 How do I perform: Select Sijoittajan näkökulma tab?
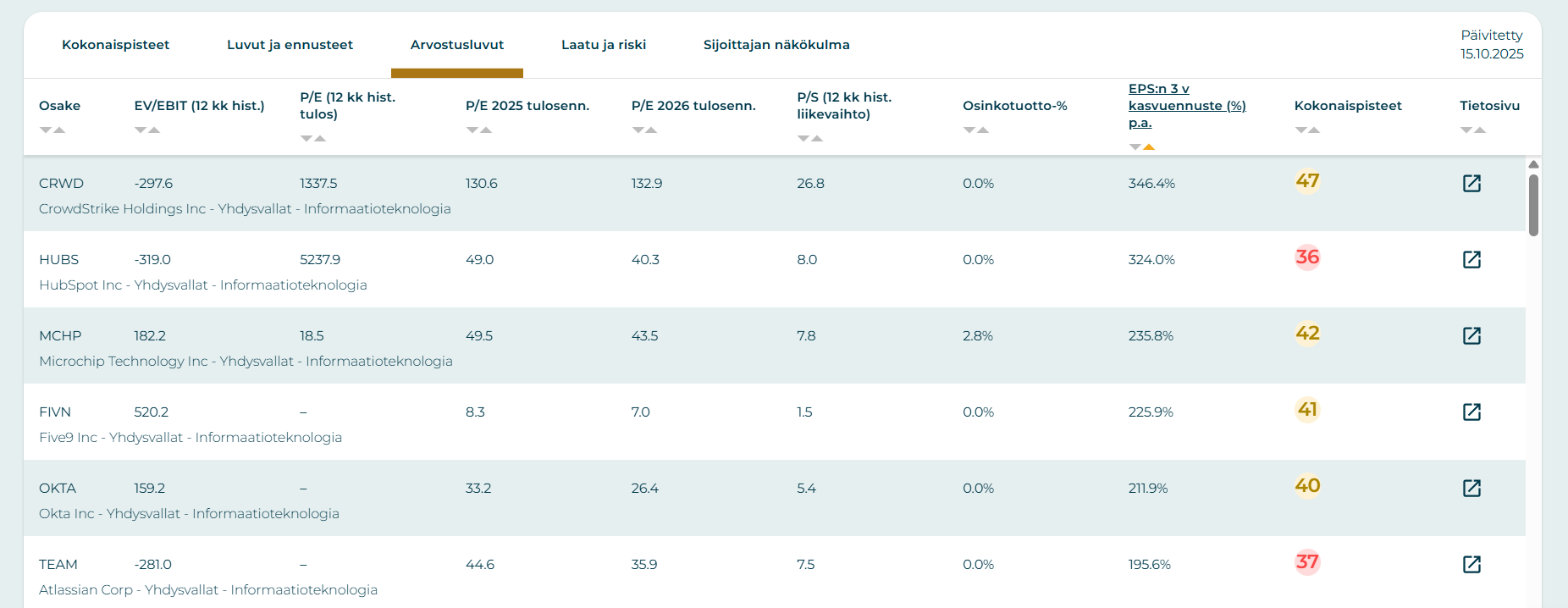coord(776,45)
